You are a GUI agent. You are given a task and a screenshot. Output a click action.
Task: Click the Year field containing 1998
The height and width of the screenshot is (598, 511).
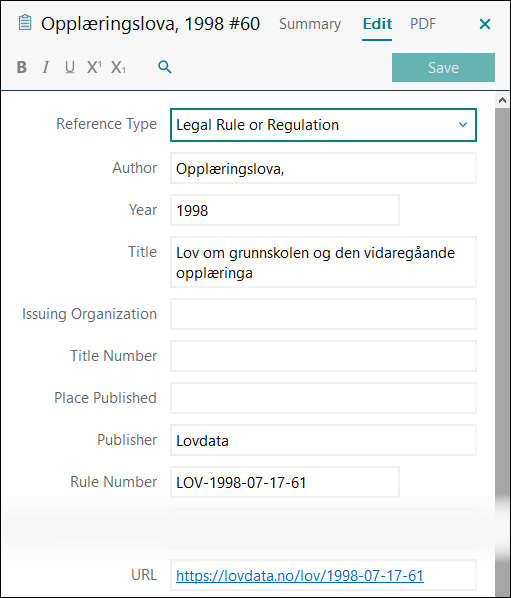click(285, 210)
